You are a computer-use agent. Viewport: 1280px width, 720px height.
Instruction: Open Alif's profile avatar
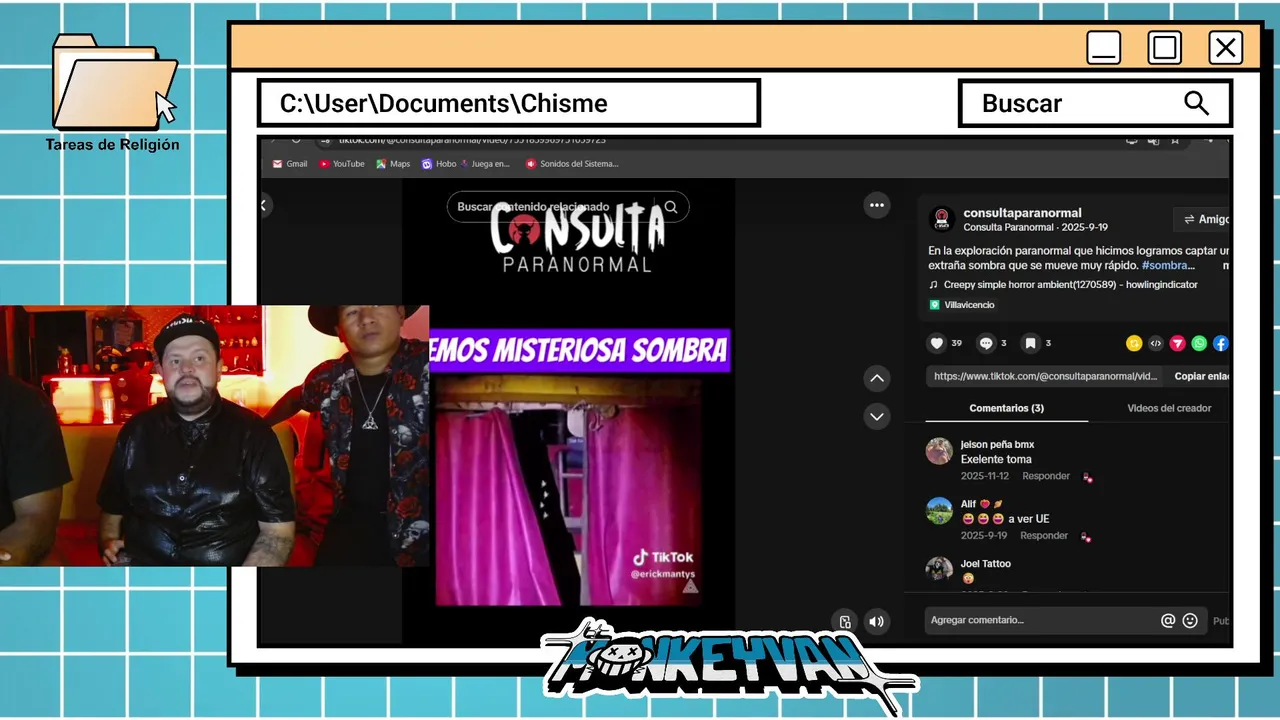point(939,511)
